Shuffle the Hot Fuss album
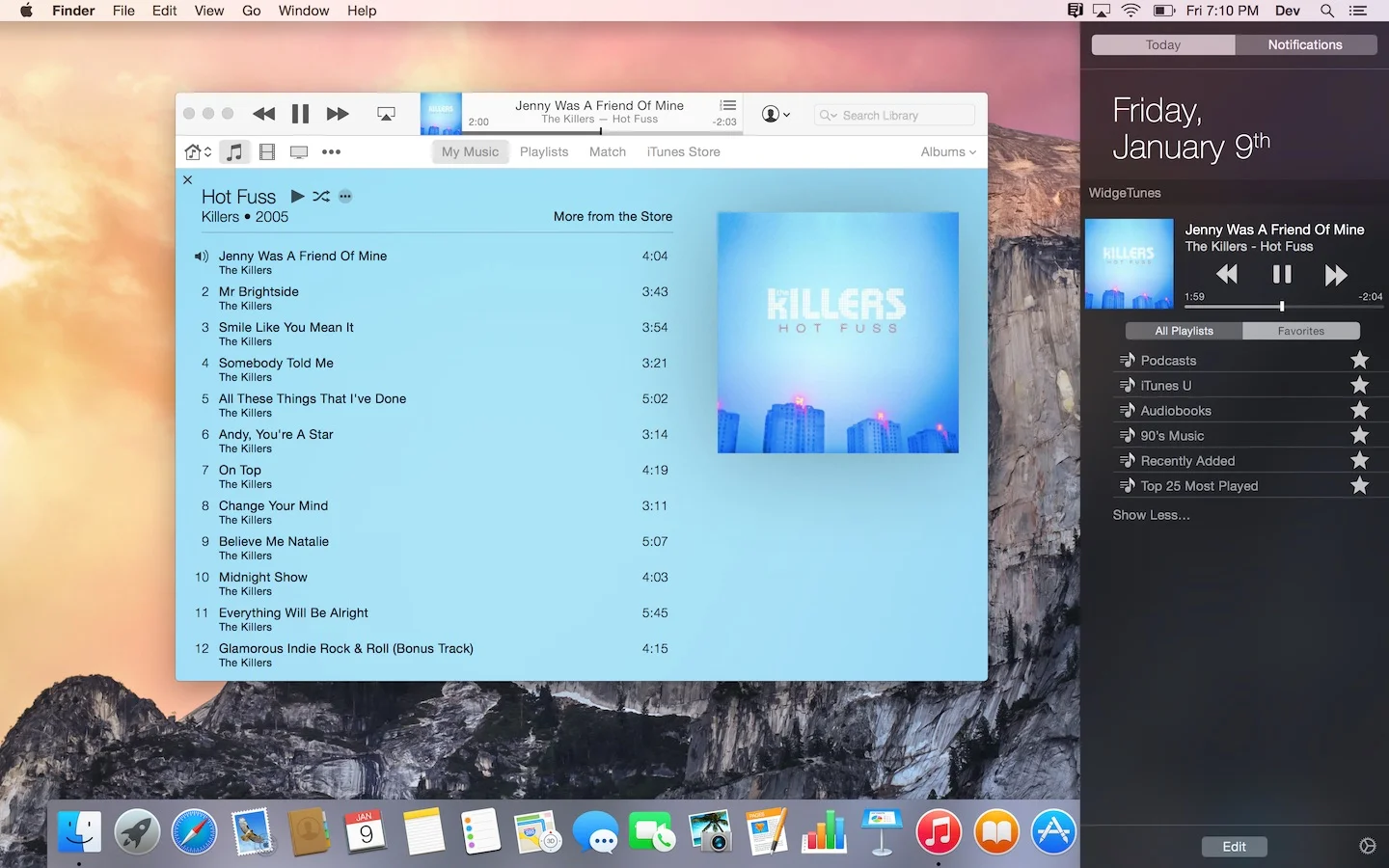This screenshot has height=868, width=1389. coord(321,196)
